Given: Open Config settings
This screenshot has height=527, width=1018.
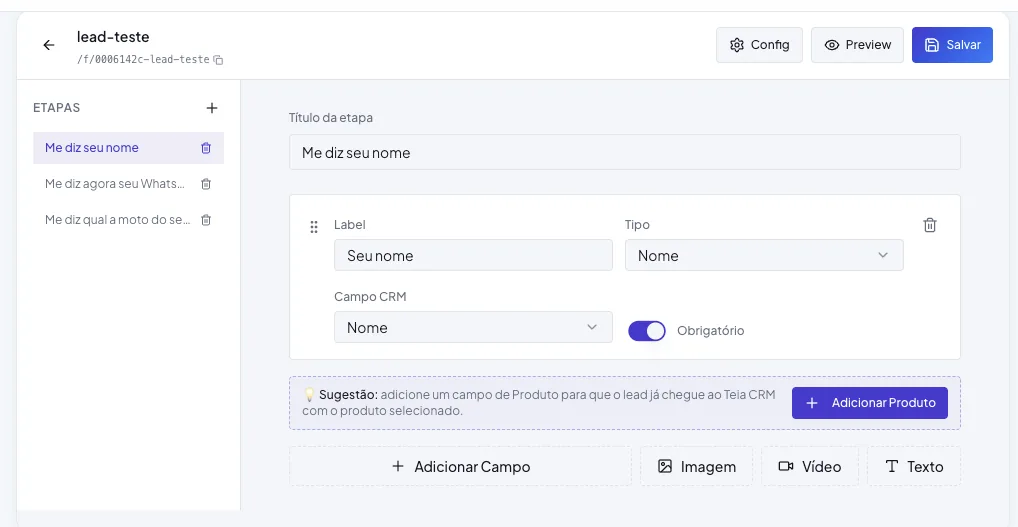Looking at the screenshot, I should [x=759, y=45].
